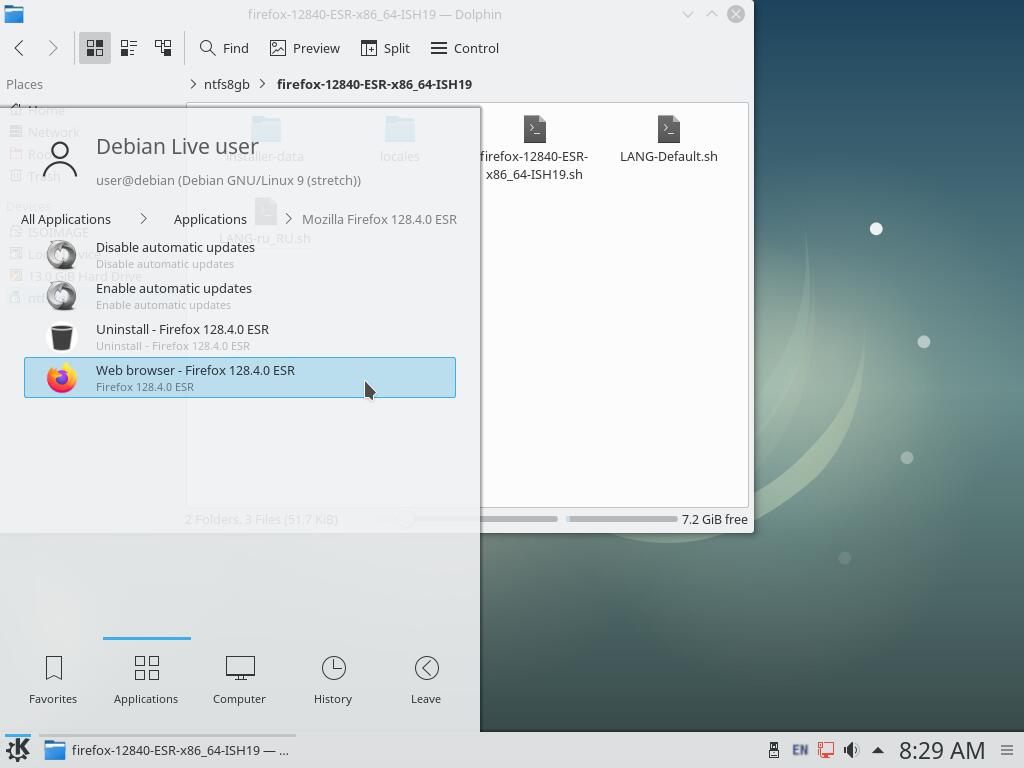Expand hidden system tray icons arrow
Screen dimensions: 1024x768
click(x=878, y=750)
